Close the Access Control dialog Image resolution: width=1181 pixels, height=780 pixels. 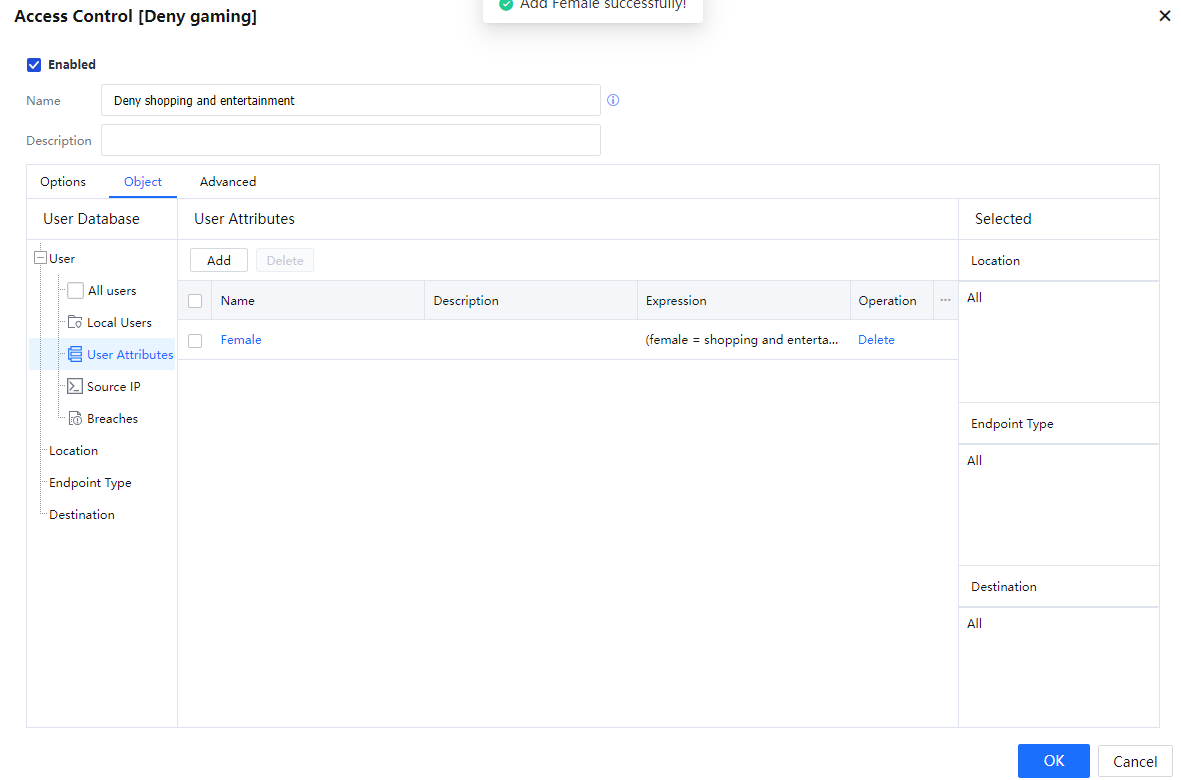[1164, 16]
